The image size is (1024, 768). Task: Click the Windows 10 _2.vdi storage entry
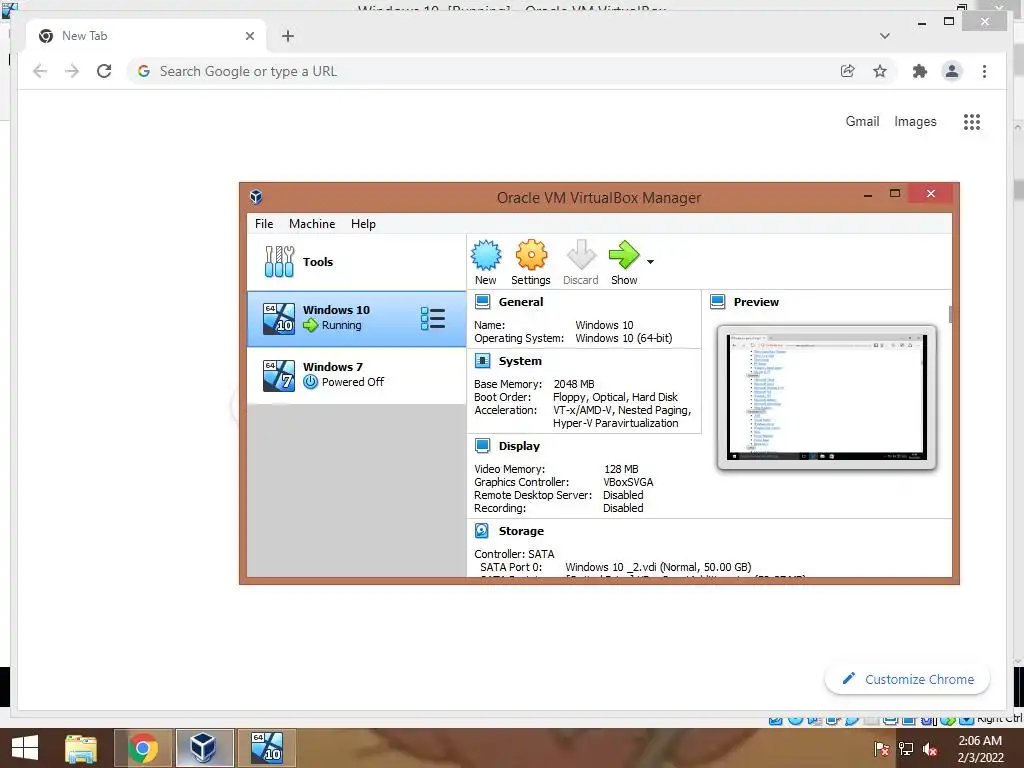tap(658, 567)
